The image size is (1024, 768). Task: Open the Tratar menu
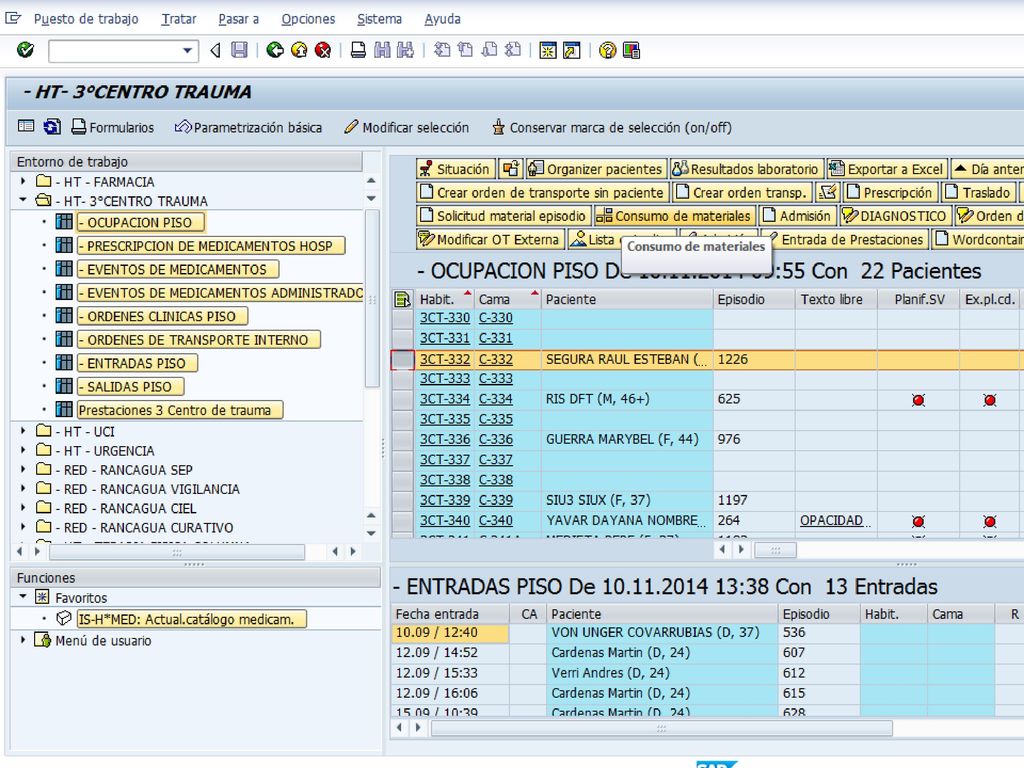pyautogui.click(x=178, y=19)
